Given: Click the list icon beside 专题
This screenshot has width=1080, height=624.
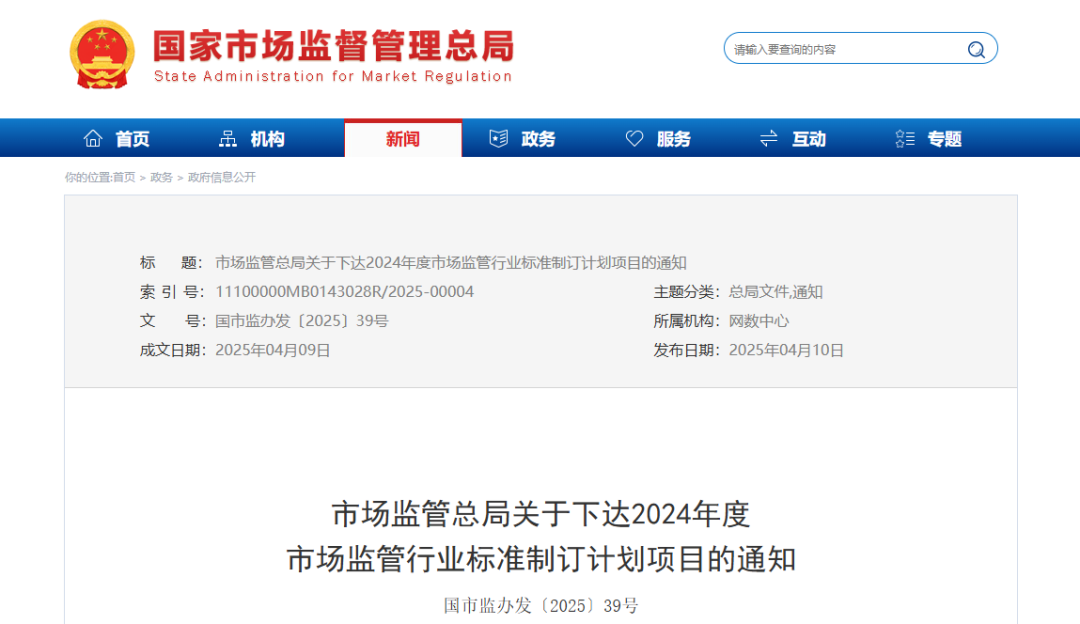Looking at the screenshot, I should [x=905, y=139].
